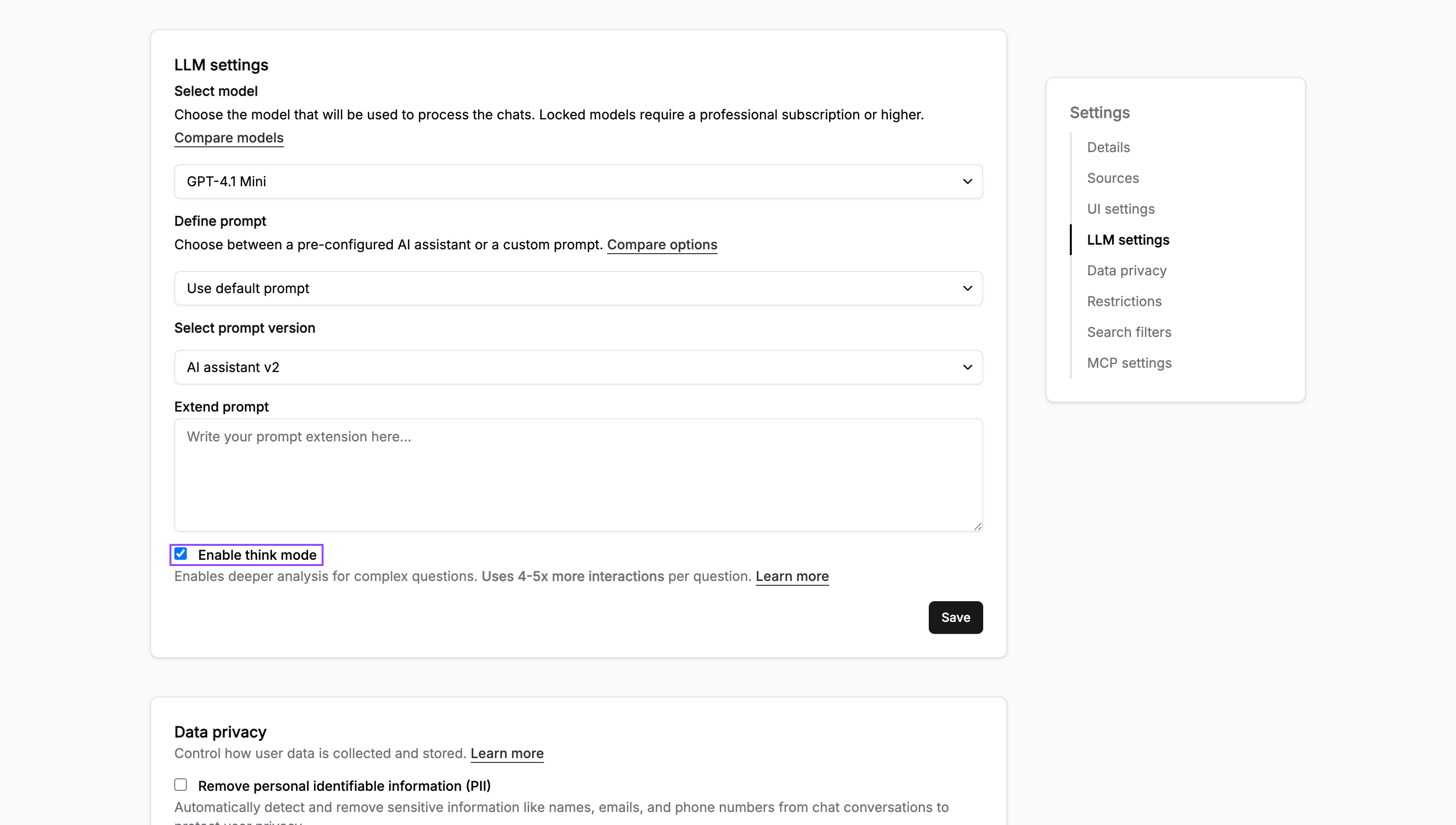Open the Compare options link
1456x825 pixels.
click(662, 244)
